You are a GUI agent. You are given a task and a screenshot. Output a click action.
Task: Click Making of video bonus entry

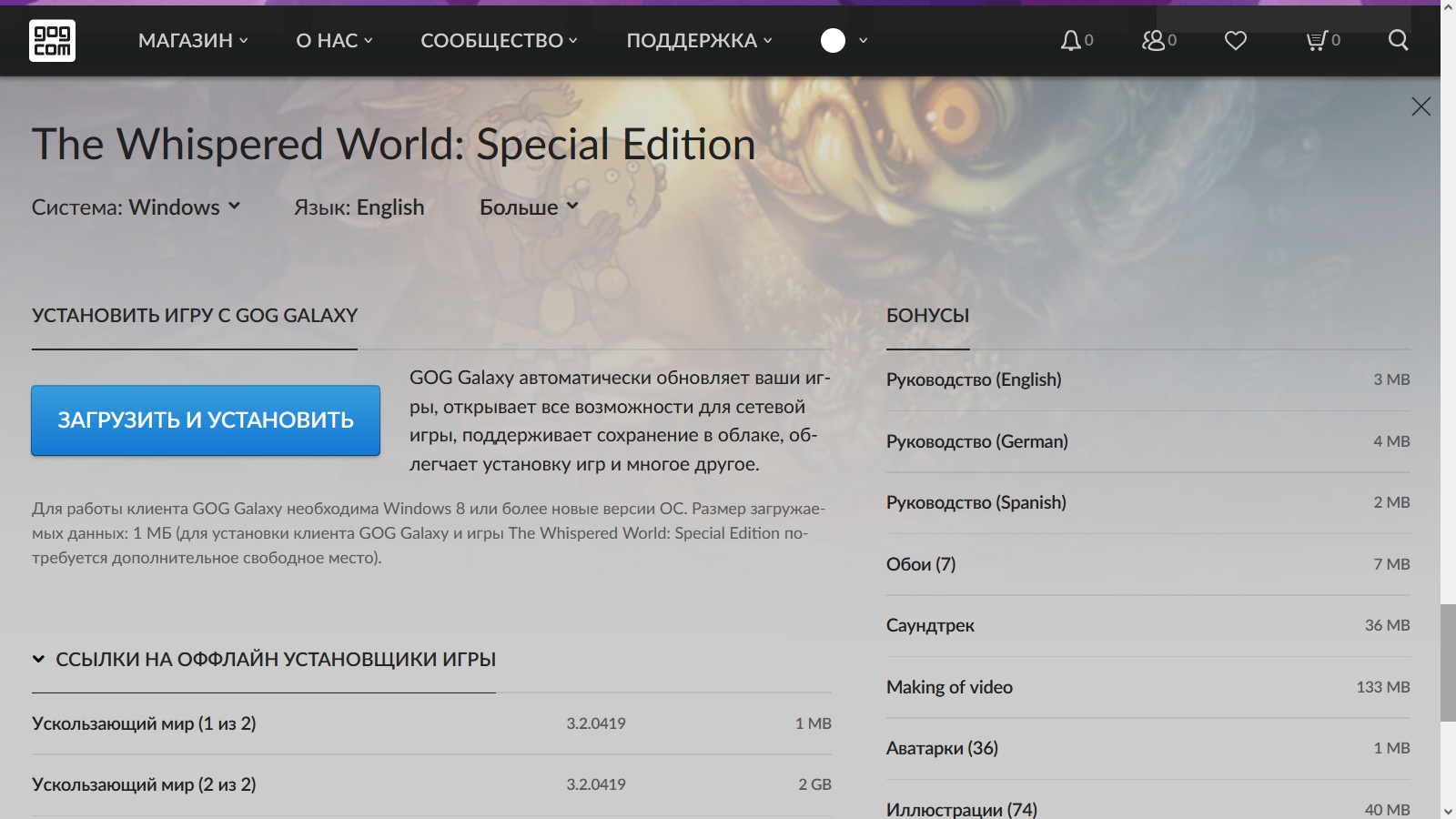(x=949, y=687)
